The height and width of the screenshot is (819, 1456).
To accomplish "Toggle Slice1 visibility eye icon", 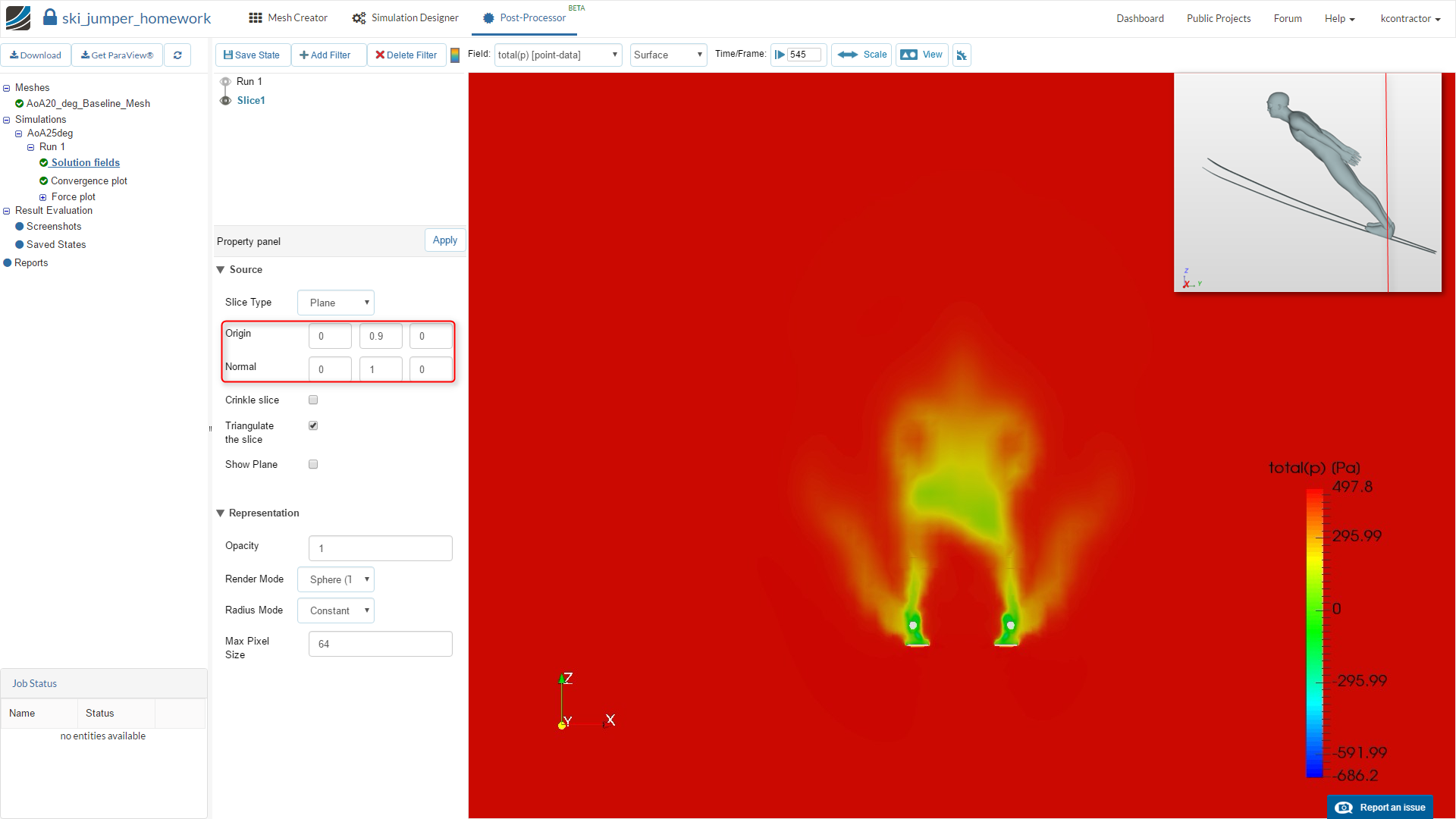I will 225,100.
